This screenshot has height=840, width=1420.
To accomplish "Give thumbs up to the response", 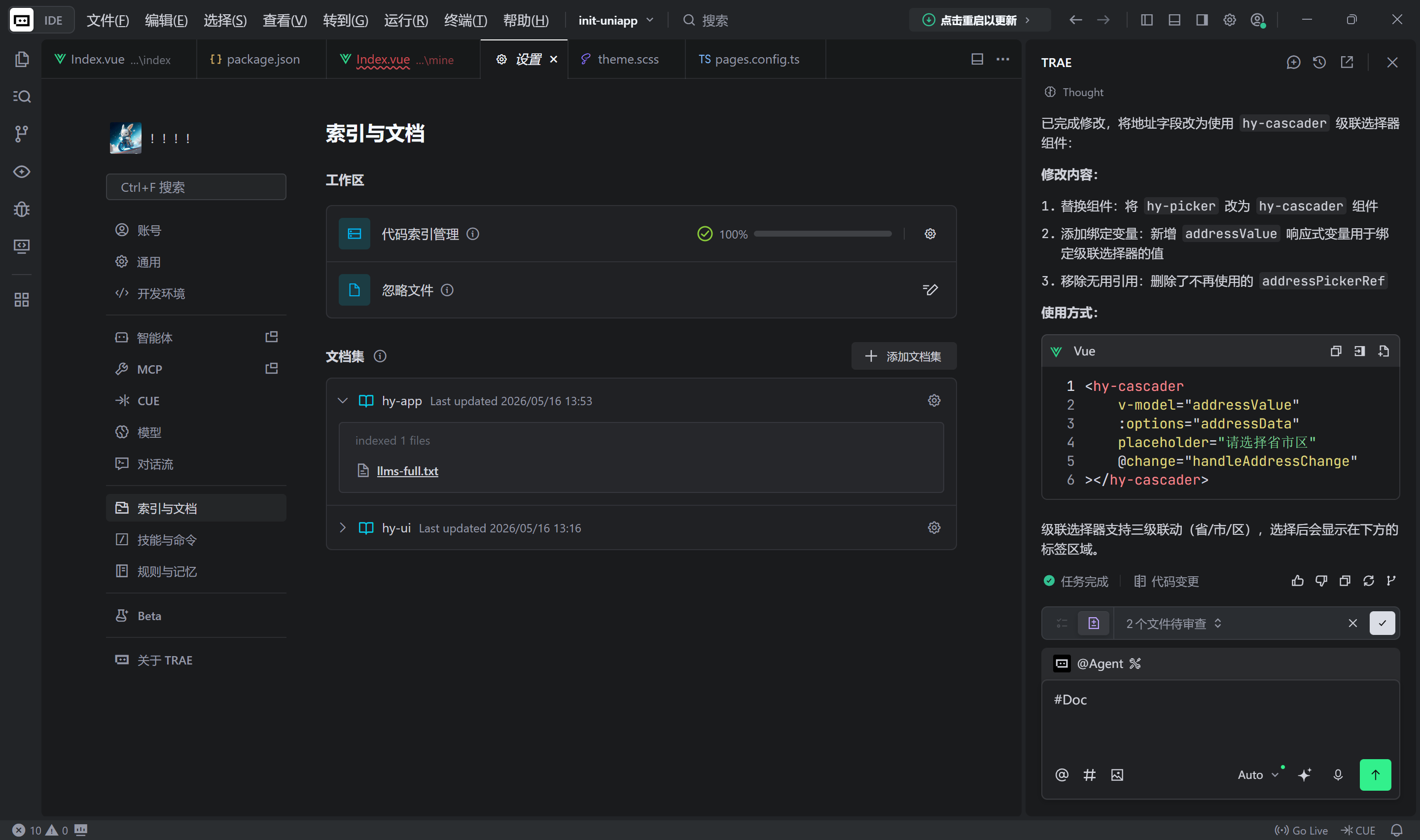I will (1297, 581).
